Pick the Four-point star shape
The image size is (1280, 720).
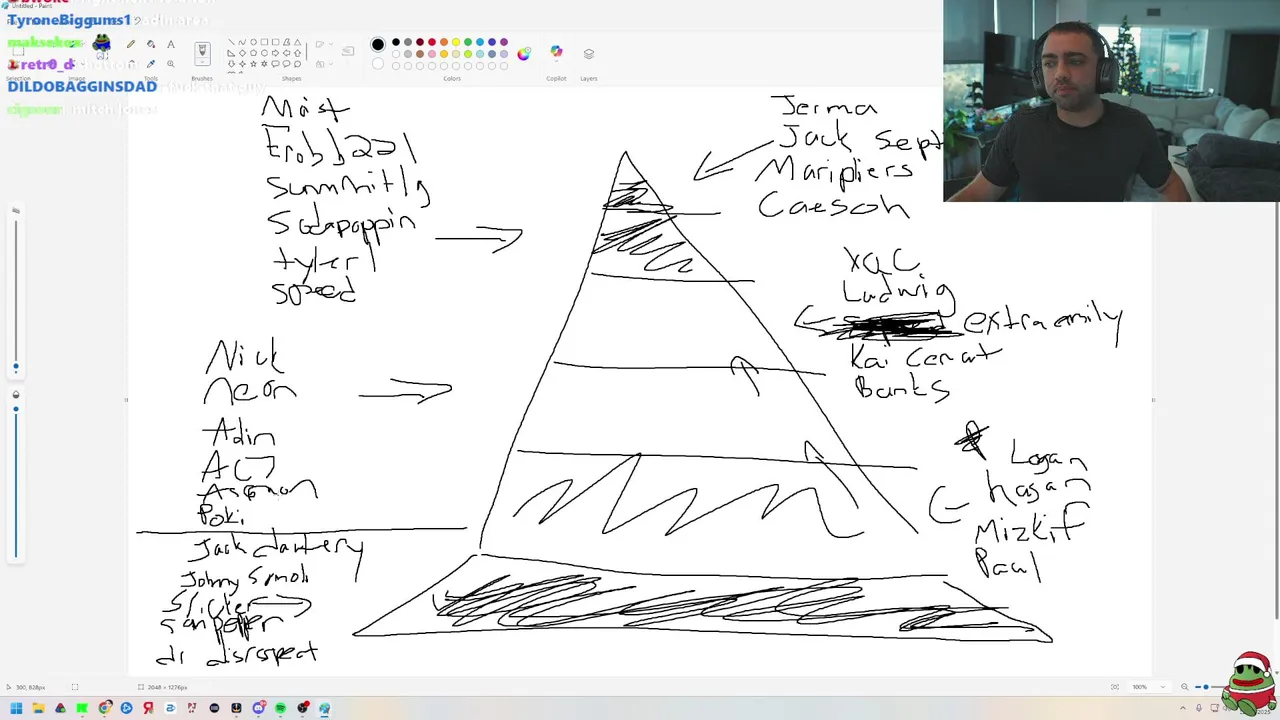click(242, 64)
